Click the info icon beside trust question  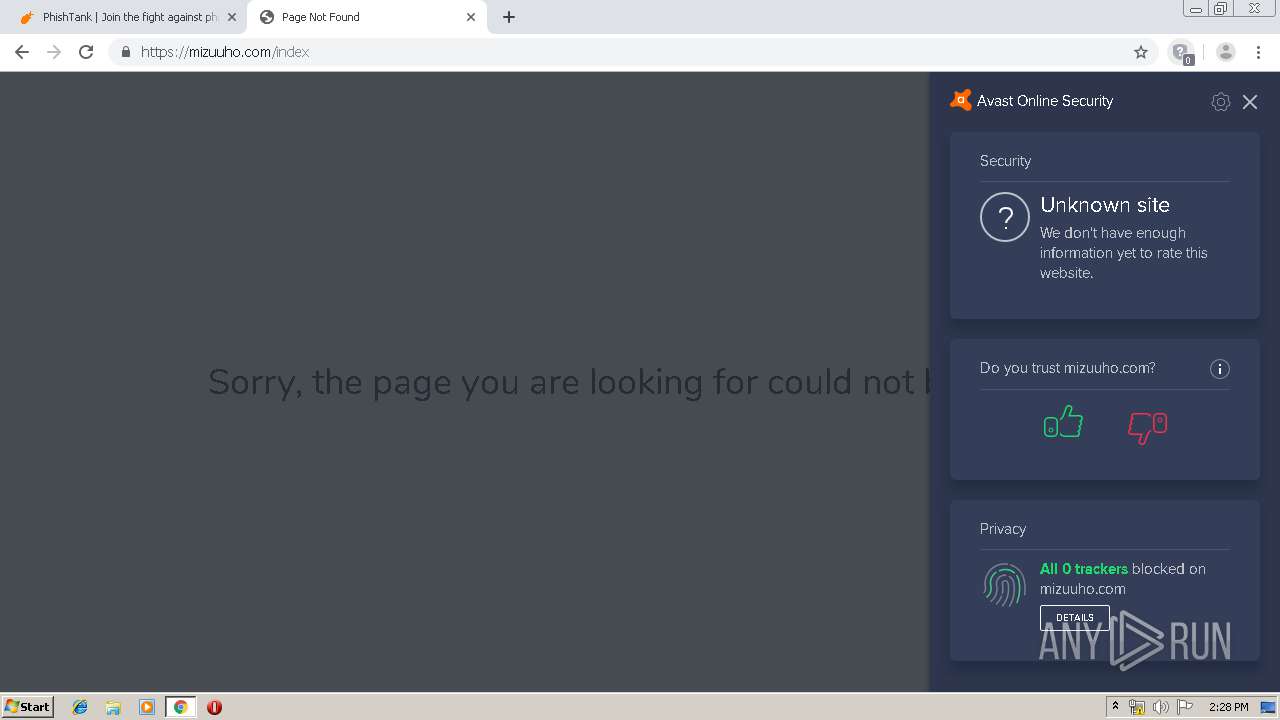coord(1220,369)
